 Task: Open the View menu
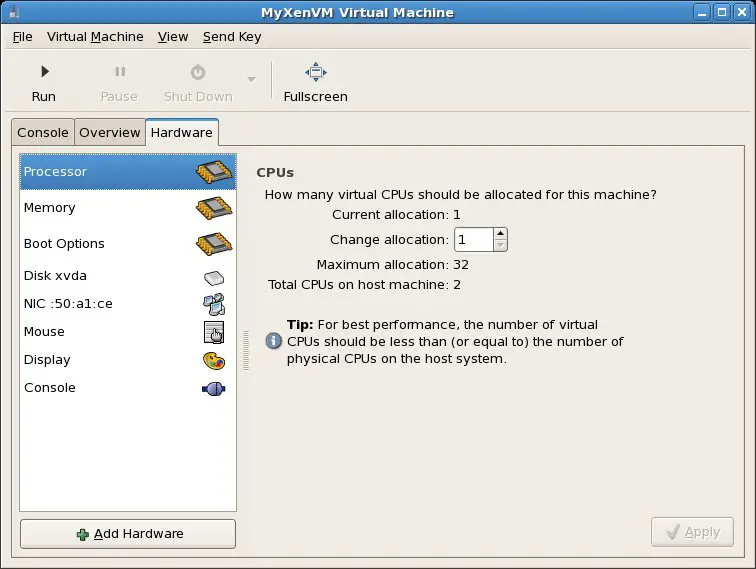tap(173, 37)
